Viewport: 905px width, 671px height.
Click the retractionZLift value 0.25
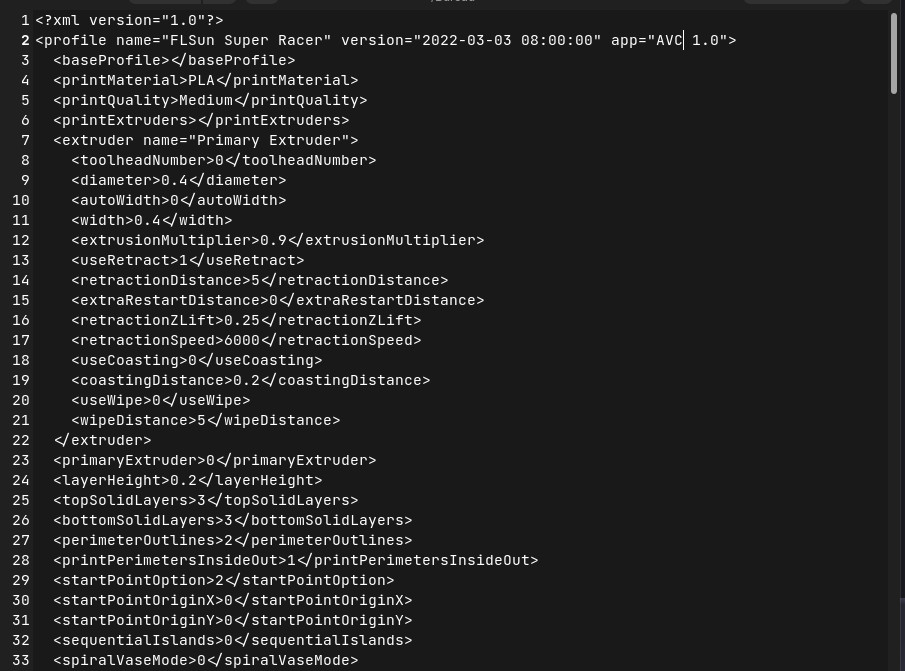click(x=242, y=320)
